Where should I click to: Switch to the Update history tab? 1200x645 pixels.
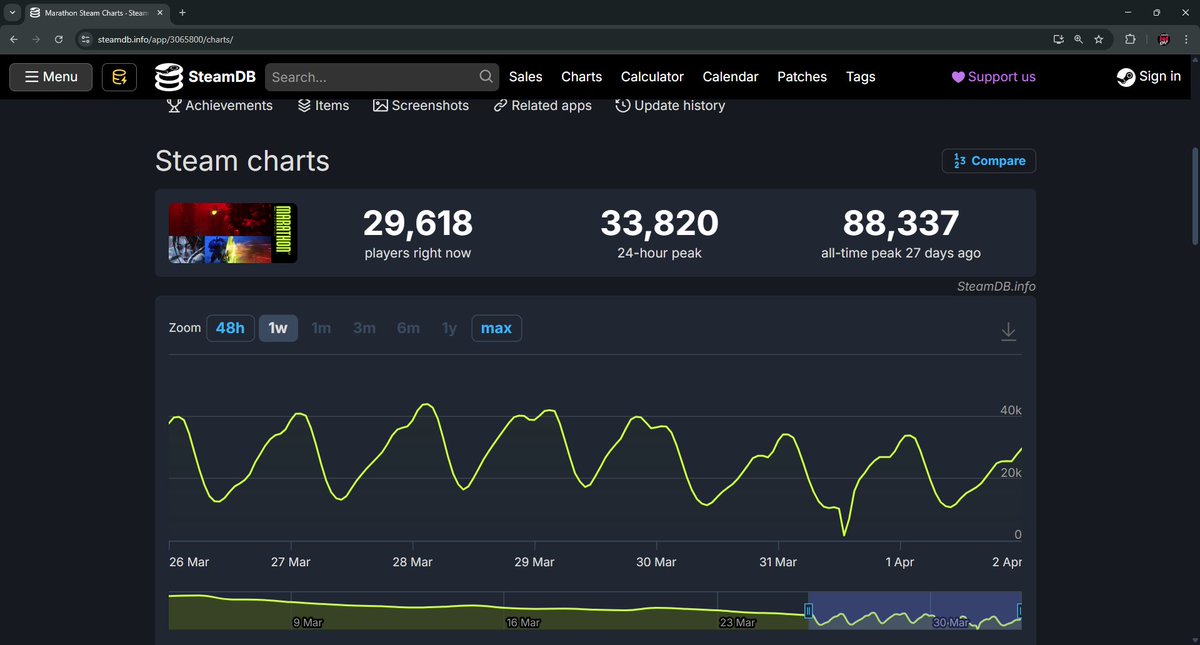(x=670, y=105)
